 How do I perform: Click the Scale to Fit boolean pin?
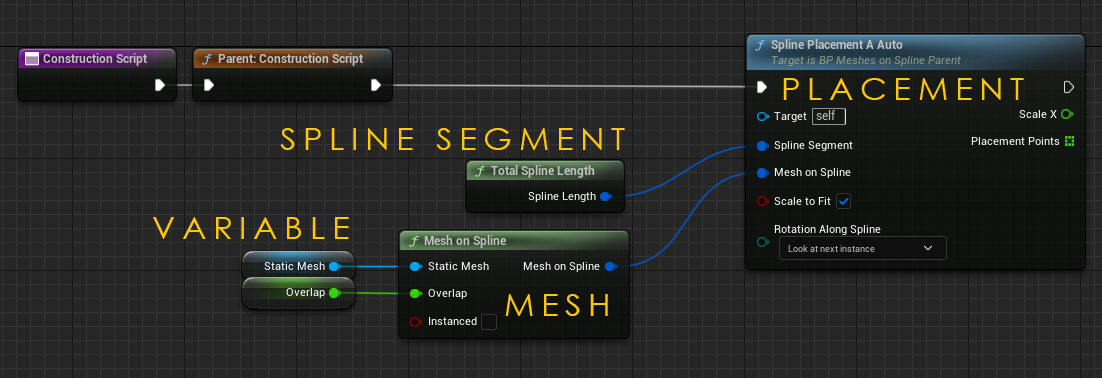[763, 202]
